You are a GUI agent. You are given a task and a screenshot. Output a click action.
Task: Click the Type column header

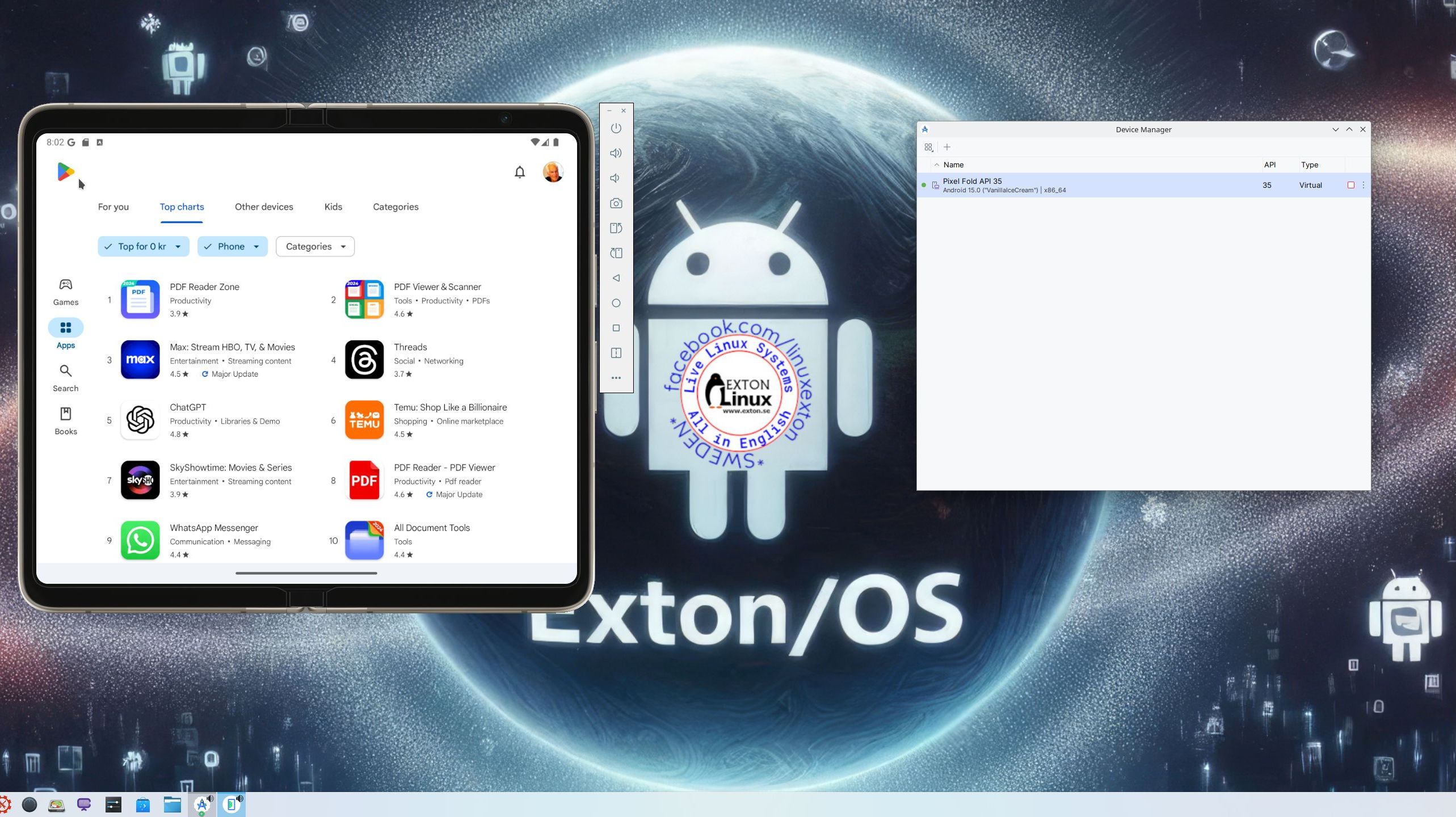click(x=1310, y=165)
